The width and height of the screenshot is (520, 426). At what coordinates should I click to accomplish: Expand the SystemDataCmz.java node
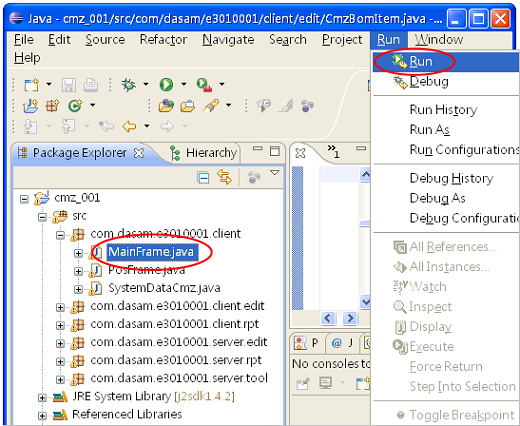(x=78, y=289)
